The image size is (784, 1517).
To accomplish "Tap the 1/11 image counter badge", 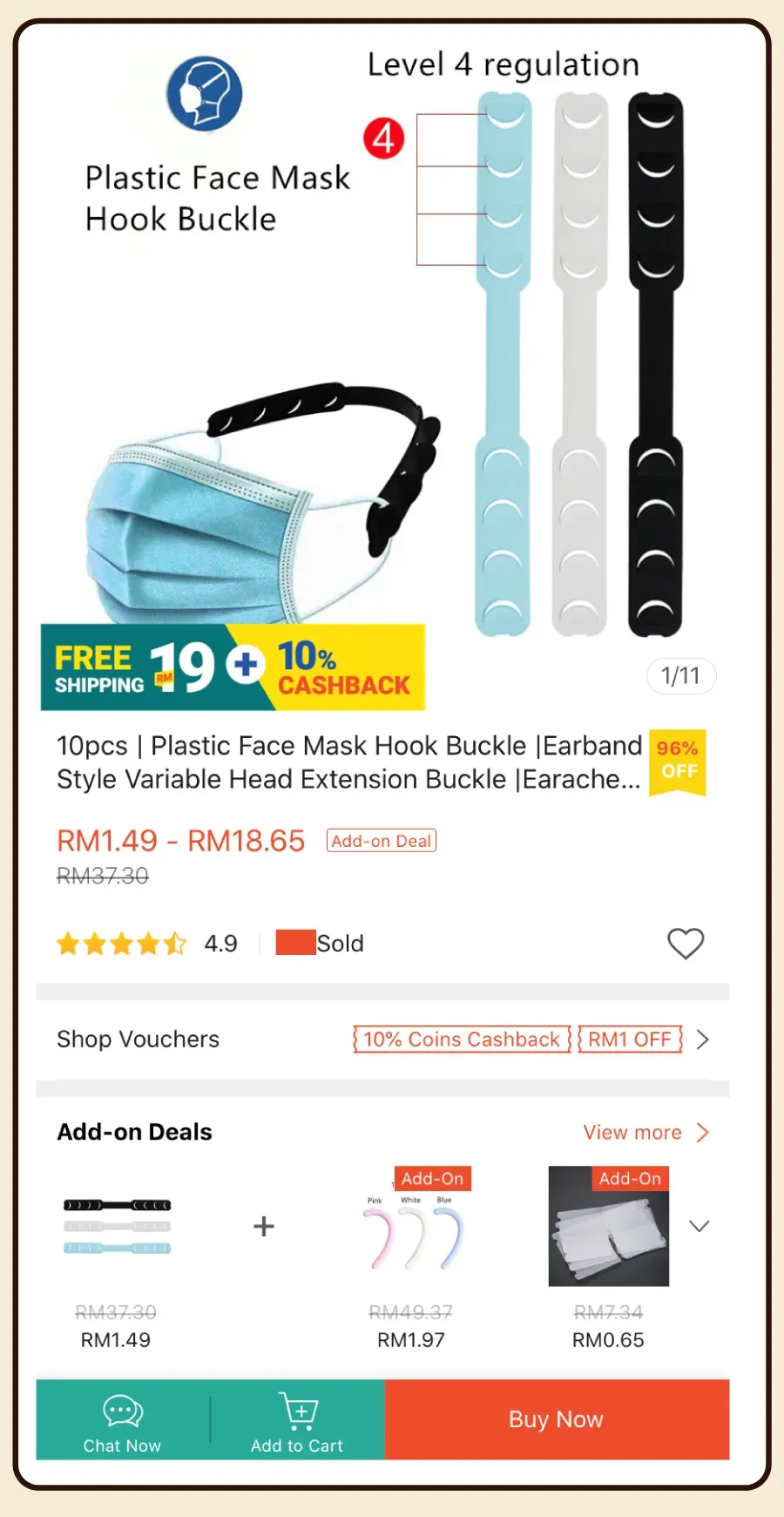I will 681,675.
